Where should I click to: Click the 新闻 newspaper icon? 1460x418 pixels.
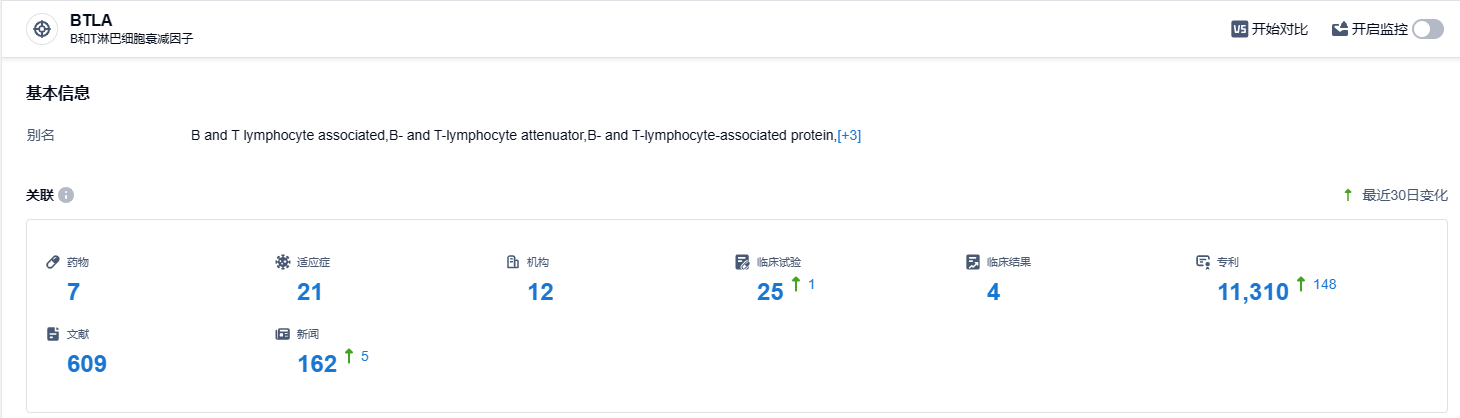(x=283, y=334)
